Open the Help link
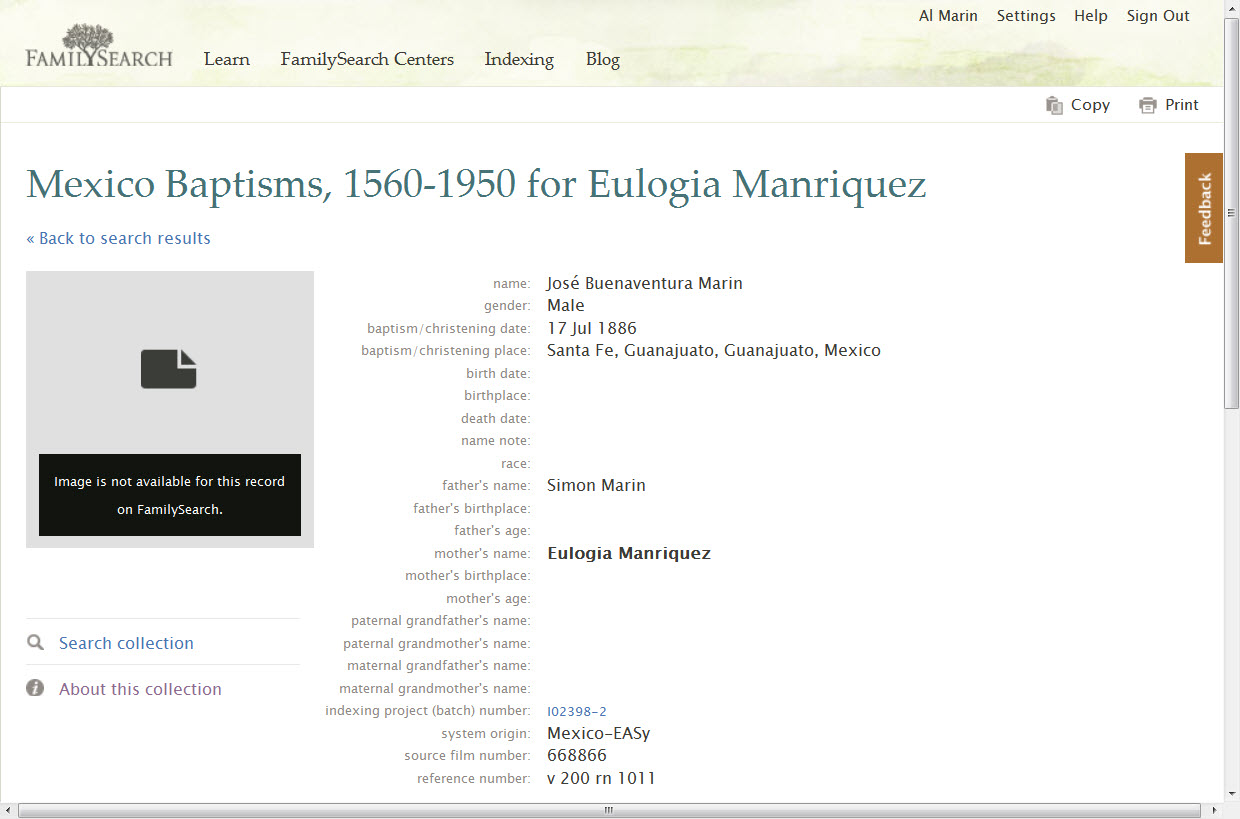Screen dimensions: 1240x819 [1091, 16]
